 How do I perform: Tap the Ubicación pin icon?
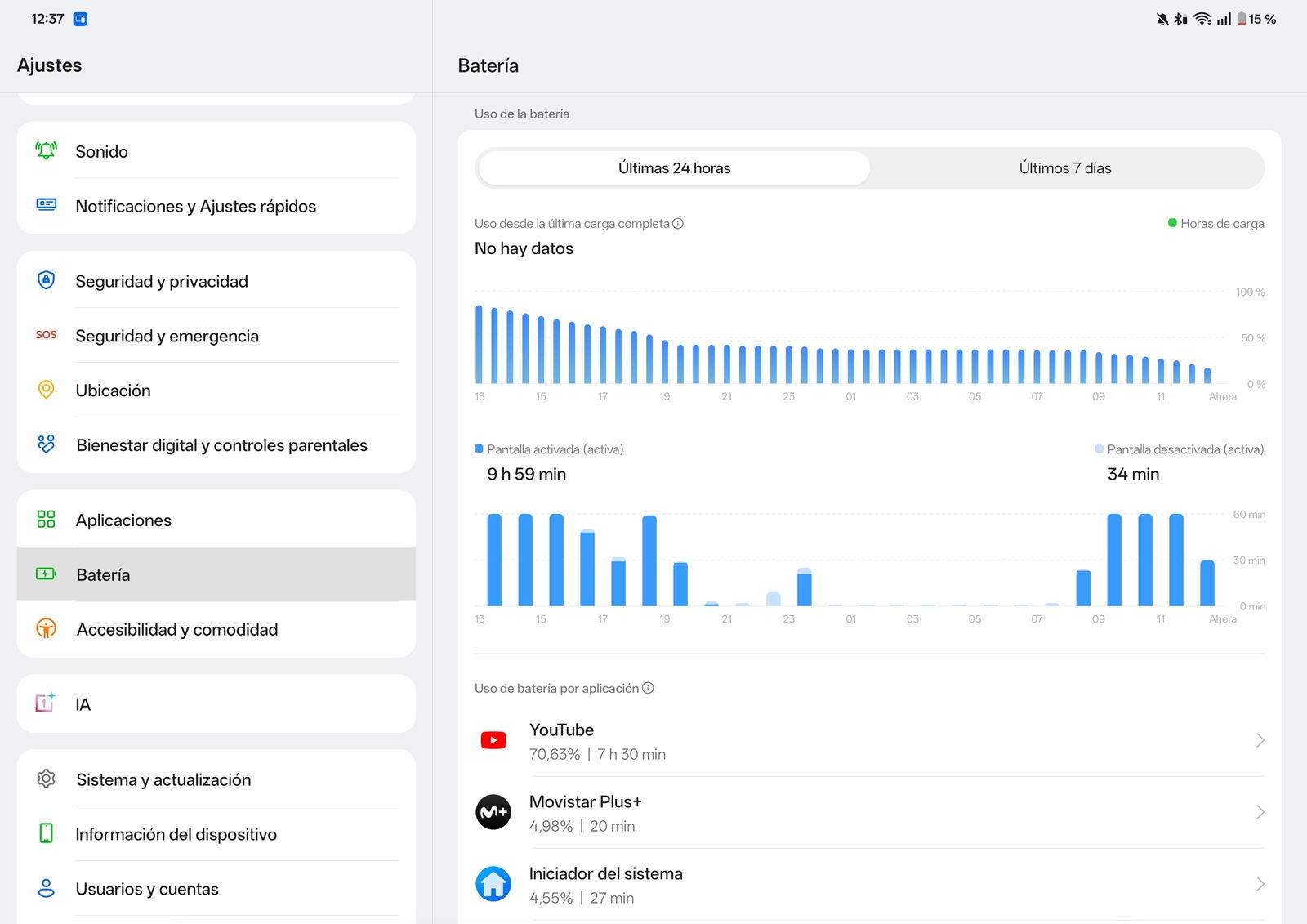pyautogui.click(x=47, y=390)
